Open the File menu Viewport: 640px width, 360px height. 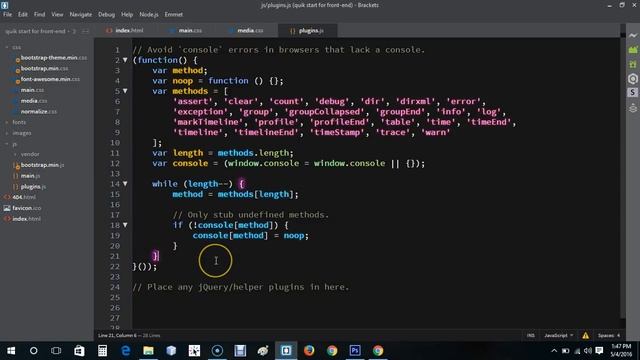pyautogui.click(x=7, y=14)
